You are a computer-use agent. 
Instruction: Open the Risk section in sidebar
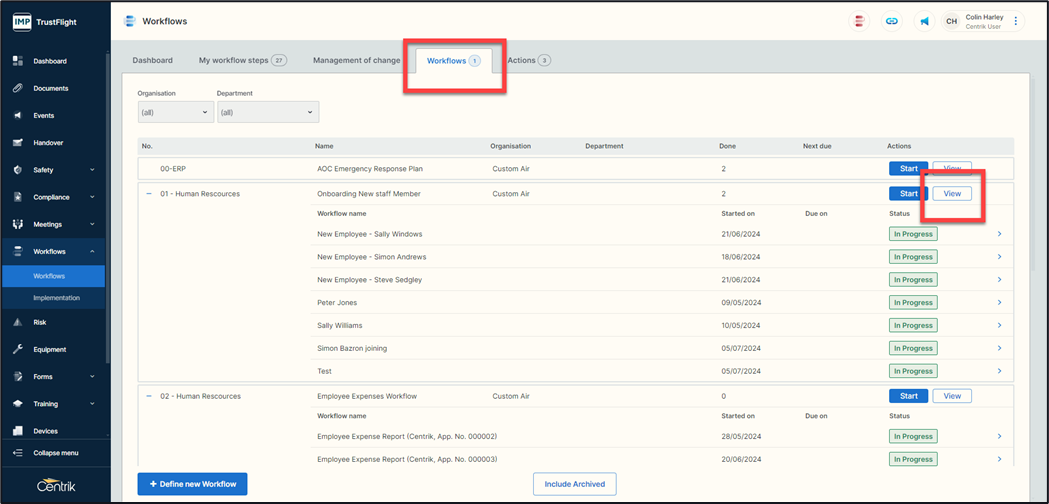click(40, 323)
